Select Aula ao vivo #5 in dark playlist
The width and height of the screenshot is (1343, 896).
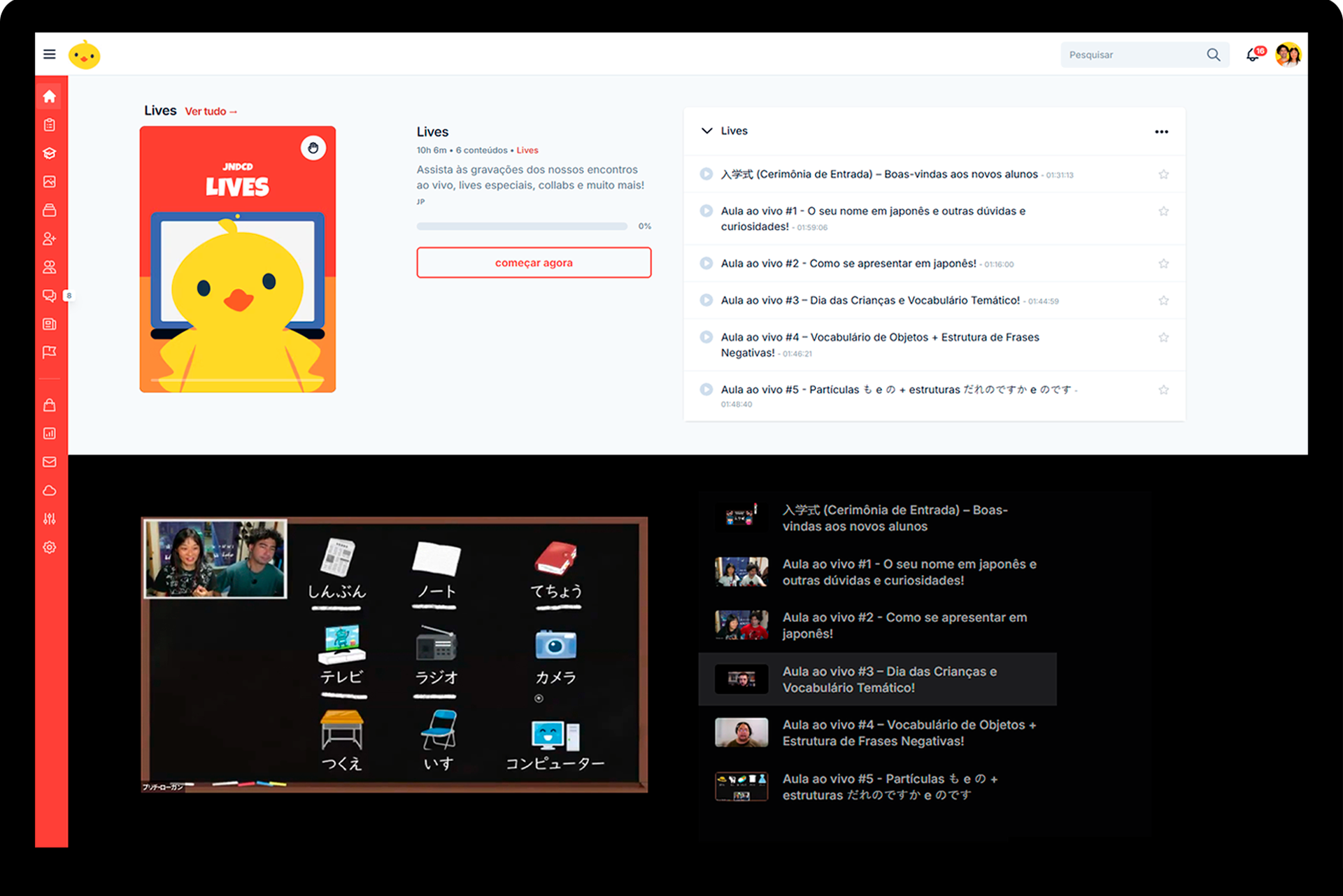point(877,787)
